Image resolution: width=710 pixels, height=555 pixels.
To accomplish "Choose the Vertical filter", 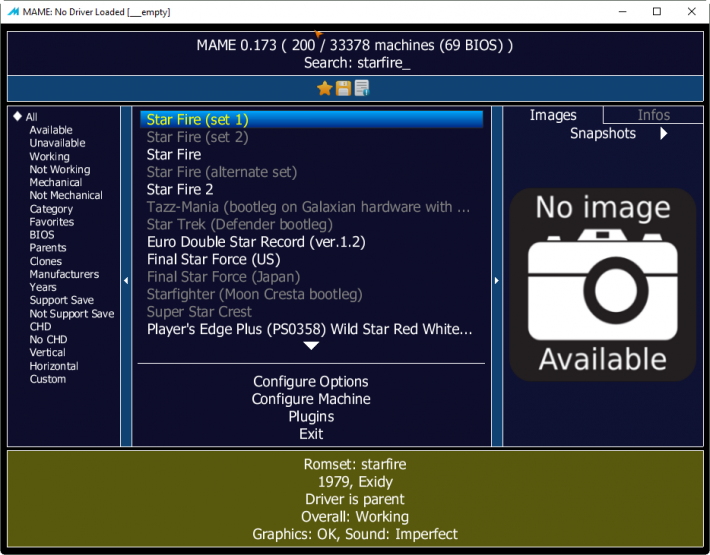I will point(47,353).
